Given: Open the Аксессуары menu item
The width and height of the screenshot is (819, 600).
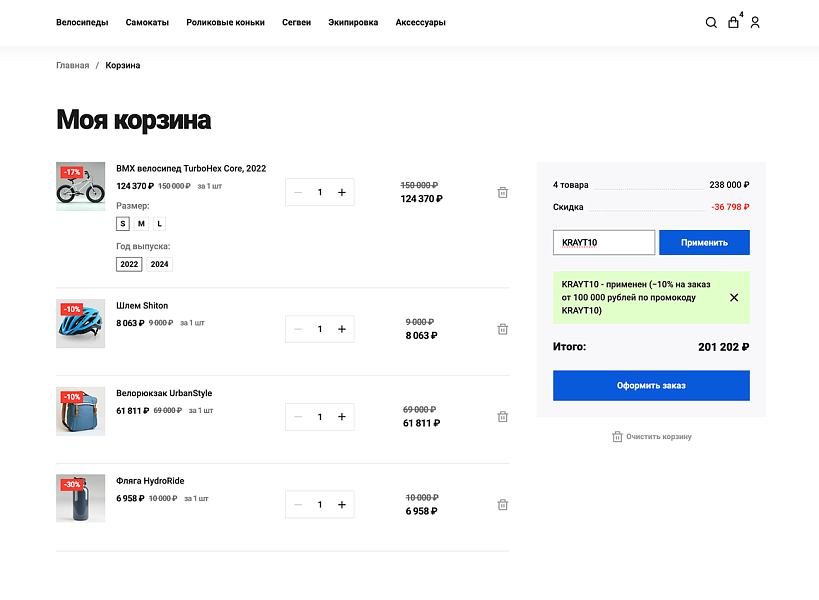Looking at the screenshot, I should 420,22.
